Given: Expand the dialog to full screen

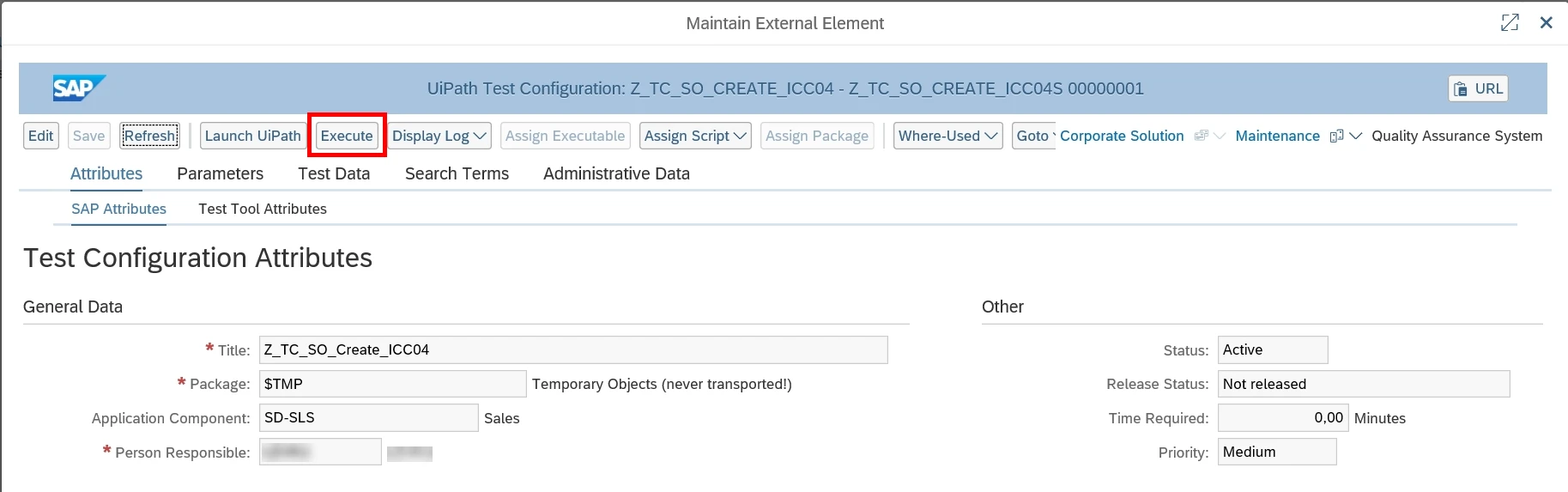Looking at the screenshot, I should [x=1510, y=23].
